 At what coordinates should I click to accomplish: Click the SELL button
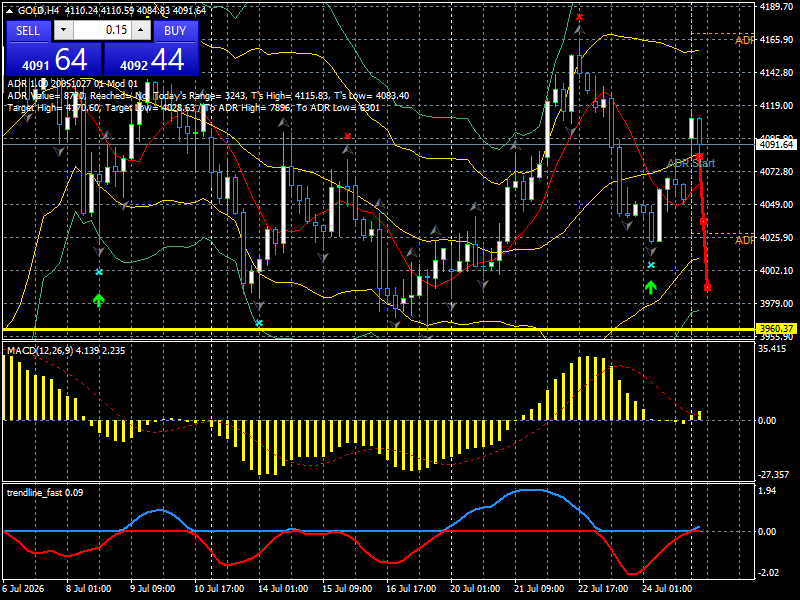click(28, 31)
